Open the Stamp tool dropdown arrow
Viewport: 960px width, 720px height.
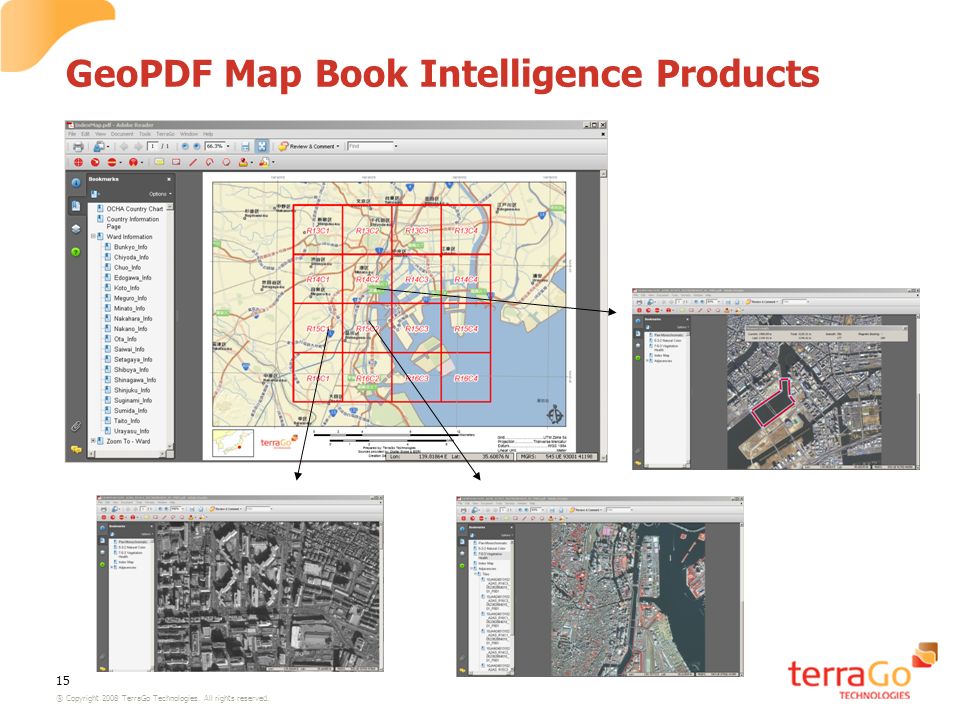click(252, 162)
